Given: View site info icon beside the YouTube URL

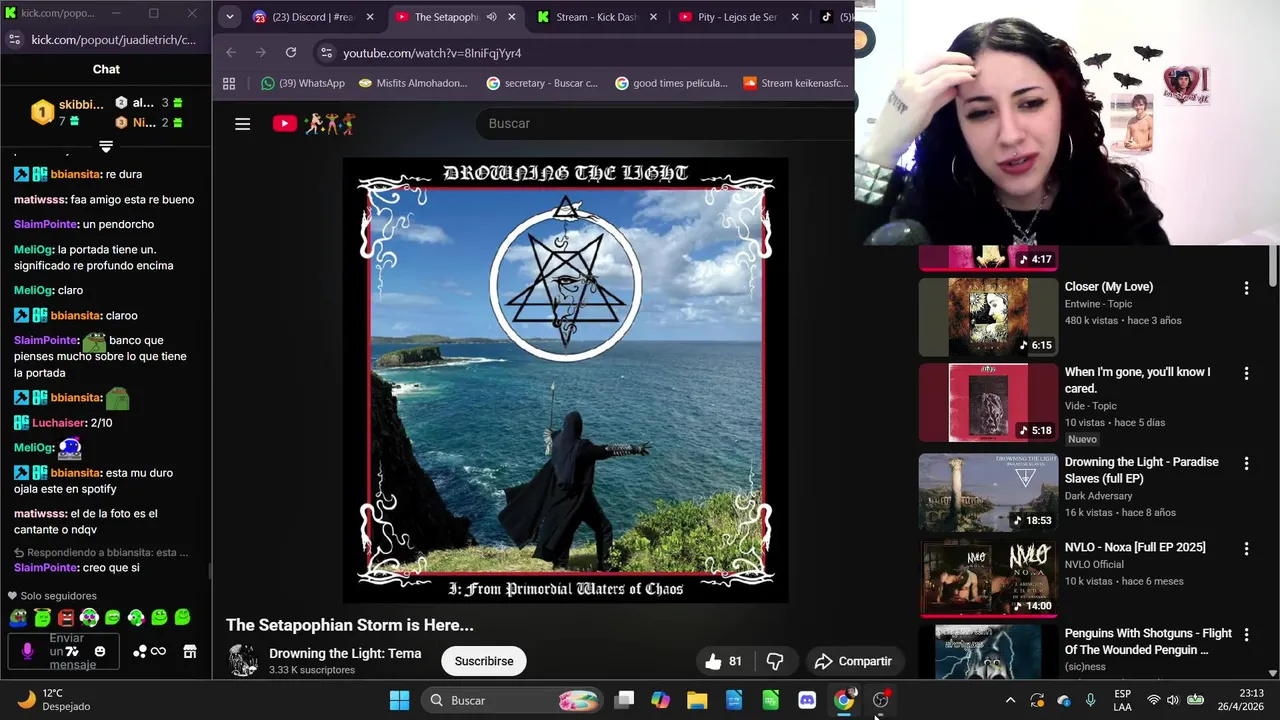Looking at the screenshot, I should pyautogui.click(x=326, y=52).
